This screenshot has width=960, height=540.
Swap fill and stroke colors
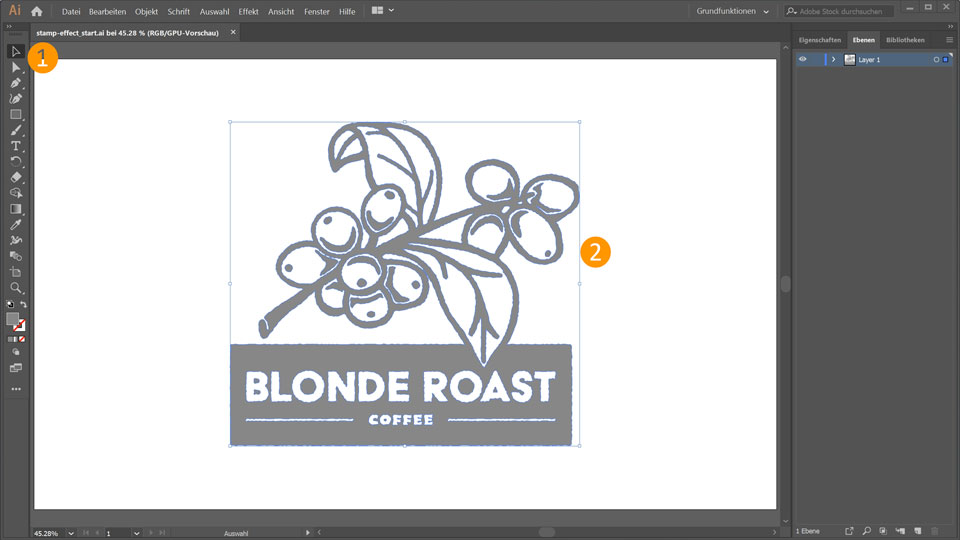pyautogui.click(x=23, y=304)
